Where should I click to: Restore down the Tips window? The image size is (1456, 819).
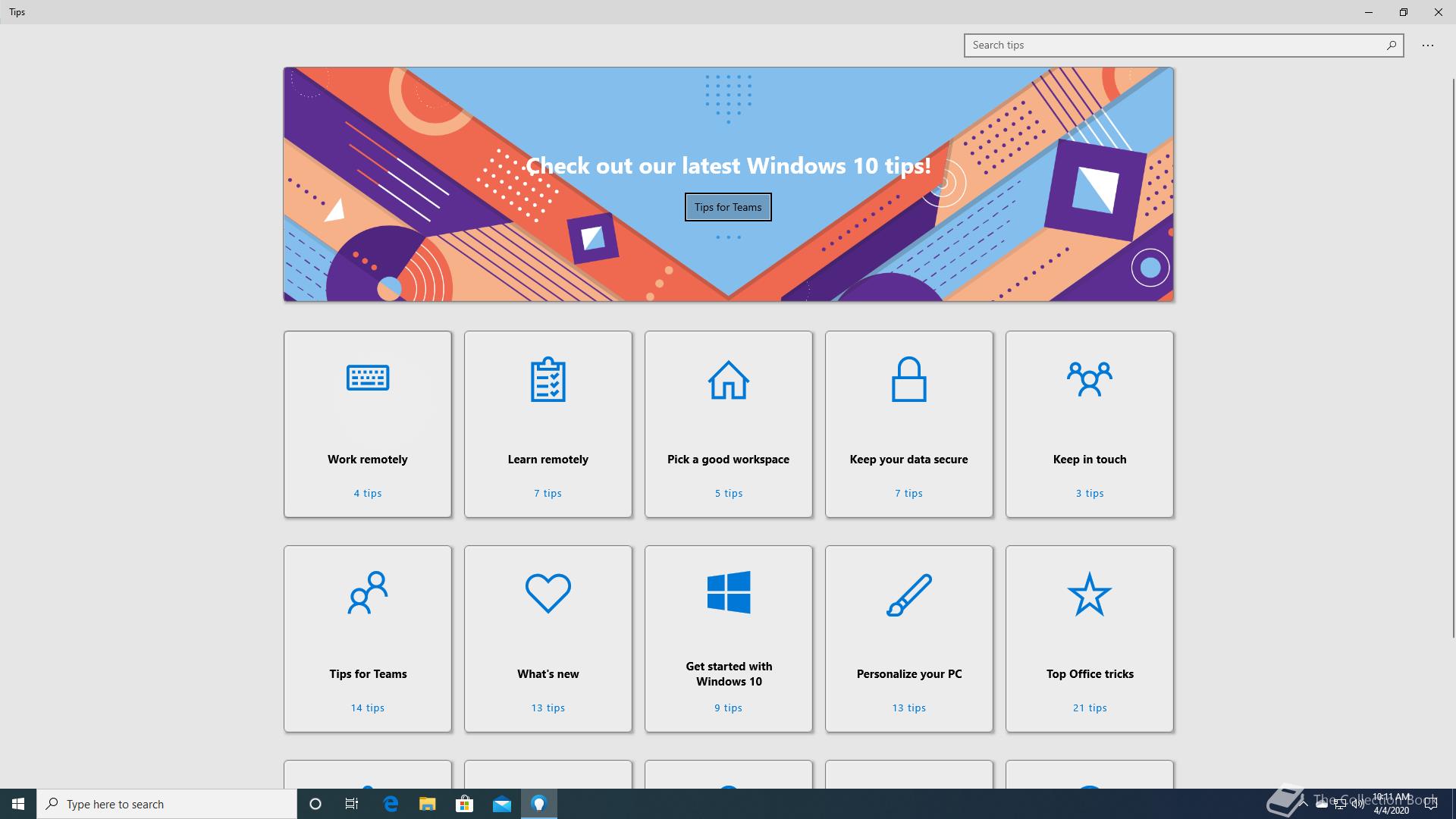(x=1404, y=12)
